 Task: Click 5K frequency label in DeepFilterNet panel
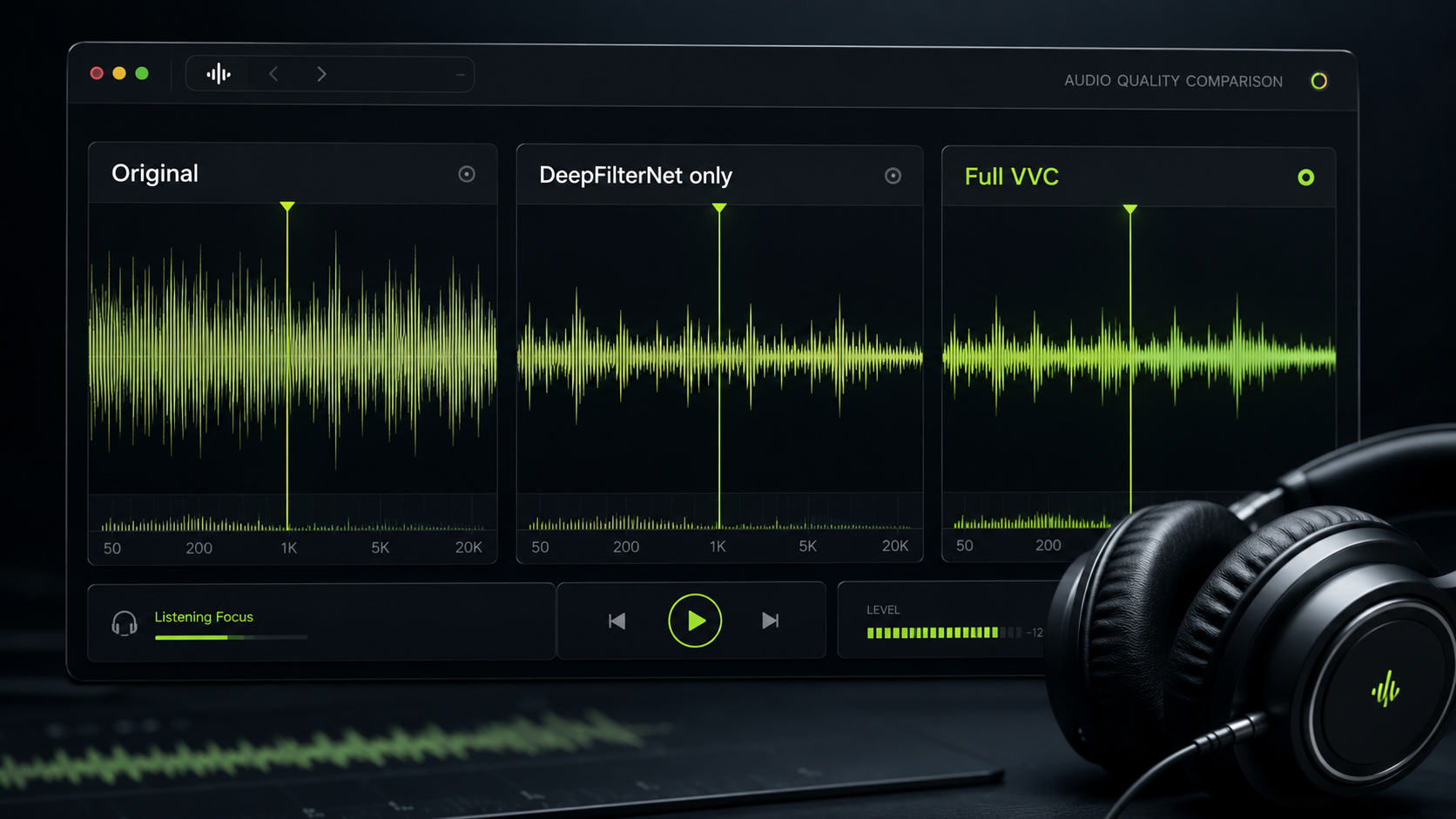808,547
